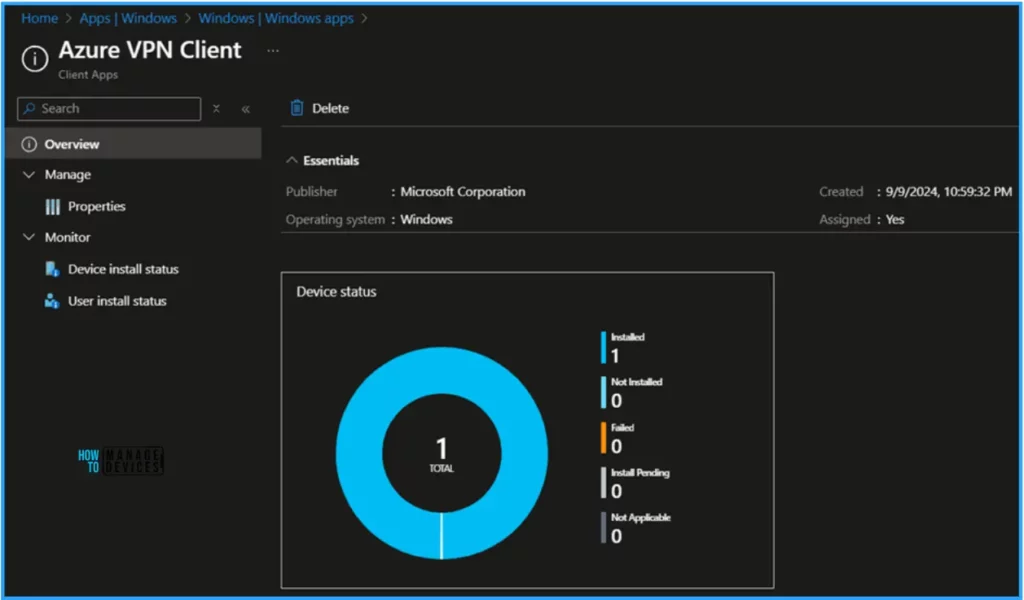Screen dimensions: 1024x600
Task: Select the Manage menu label
Action: coord(68,175)
